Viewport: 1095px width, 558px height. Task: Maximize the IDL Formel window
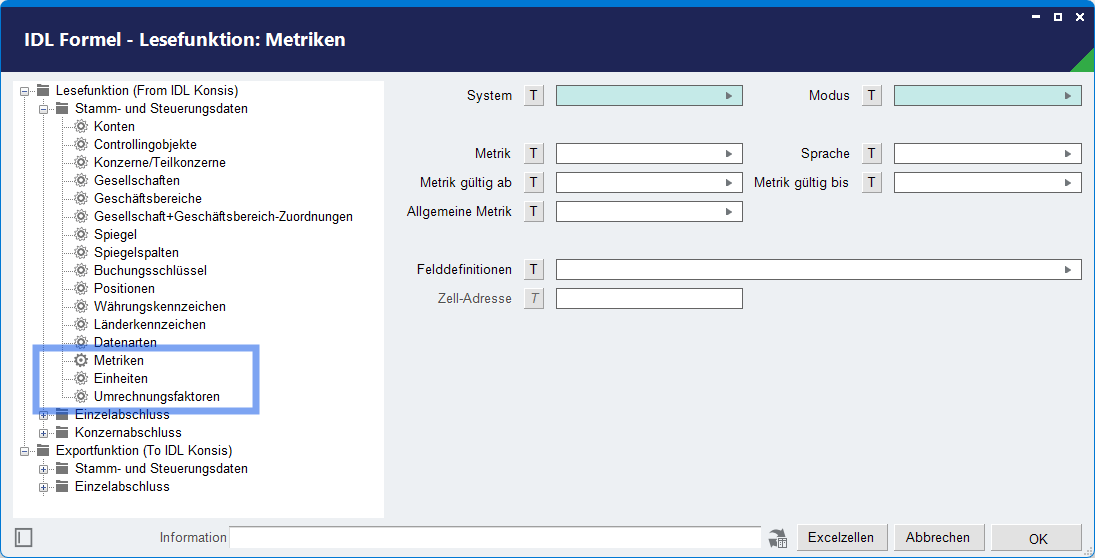pyautogui.click(x=1059, y=17)
